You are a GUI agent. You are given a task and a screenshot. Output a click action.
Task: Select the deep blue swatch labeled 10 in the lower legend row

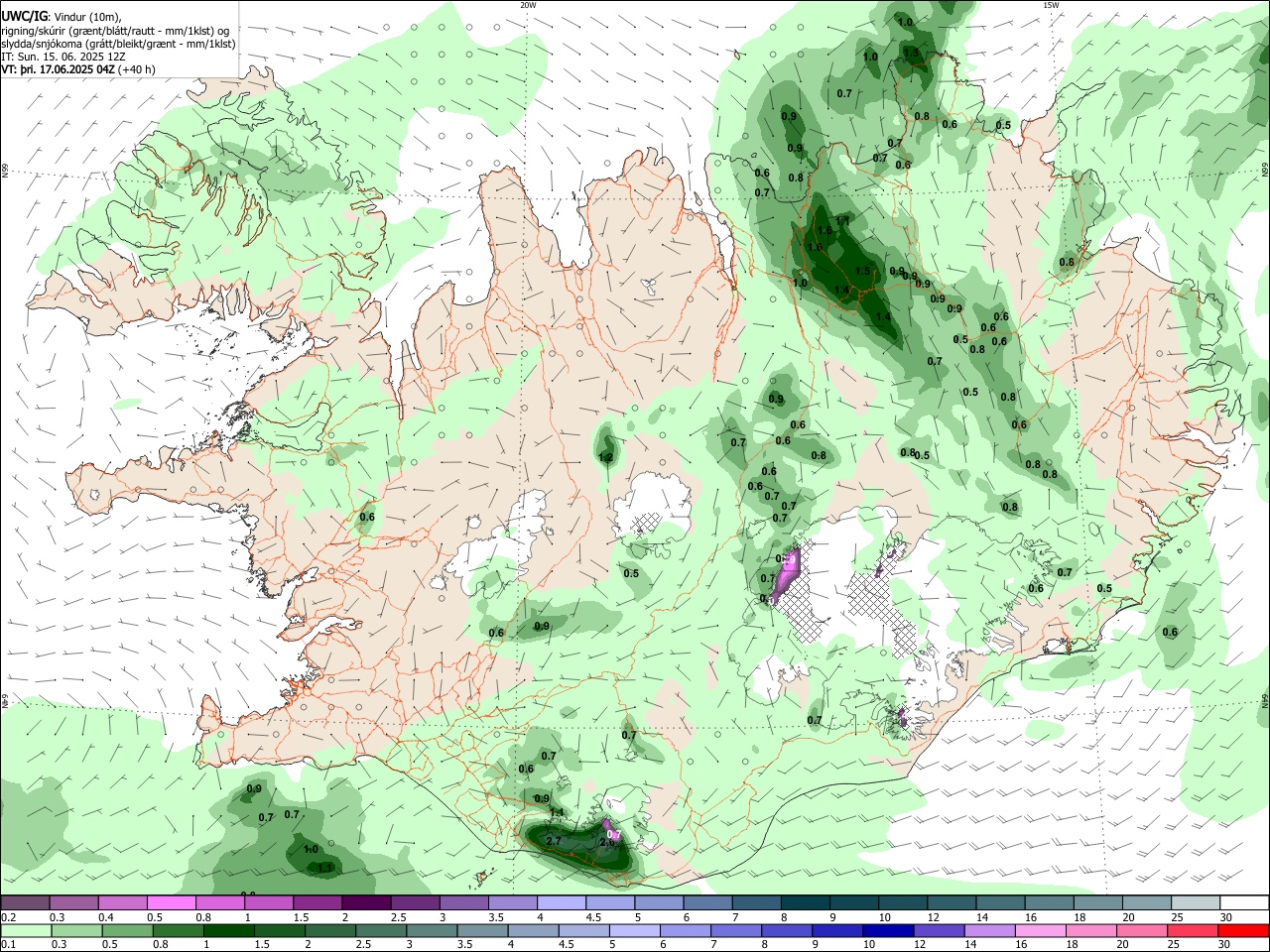tap(889, 931)
